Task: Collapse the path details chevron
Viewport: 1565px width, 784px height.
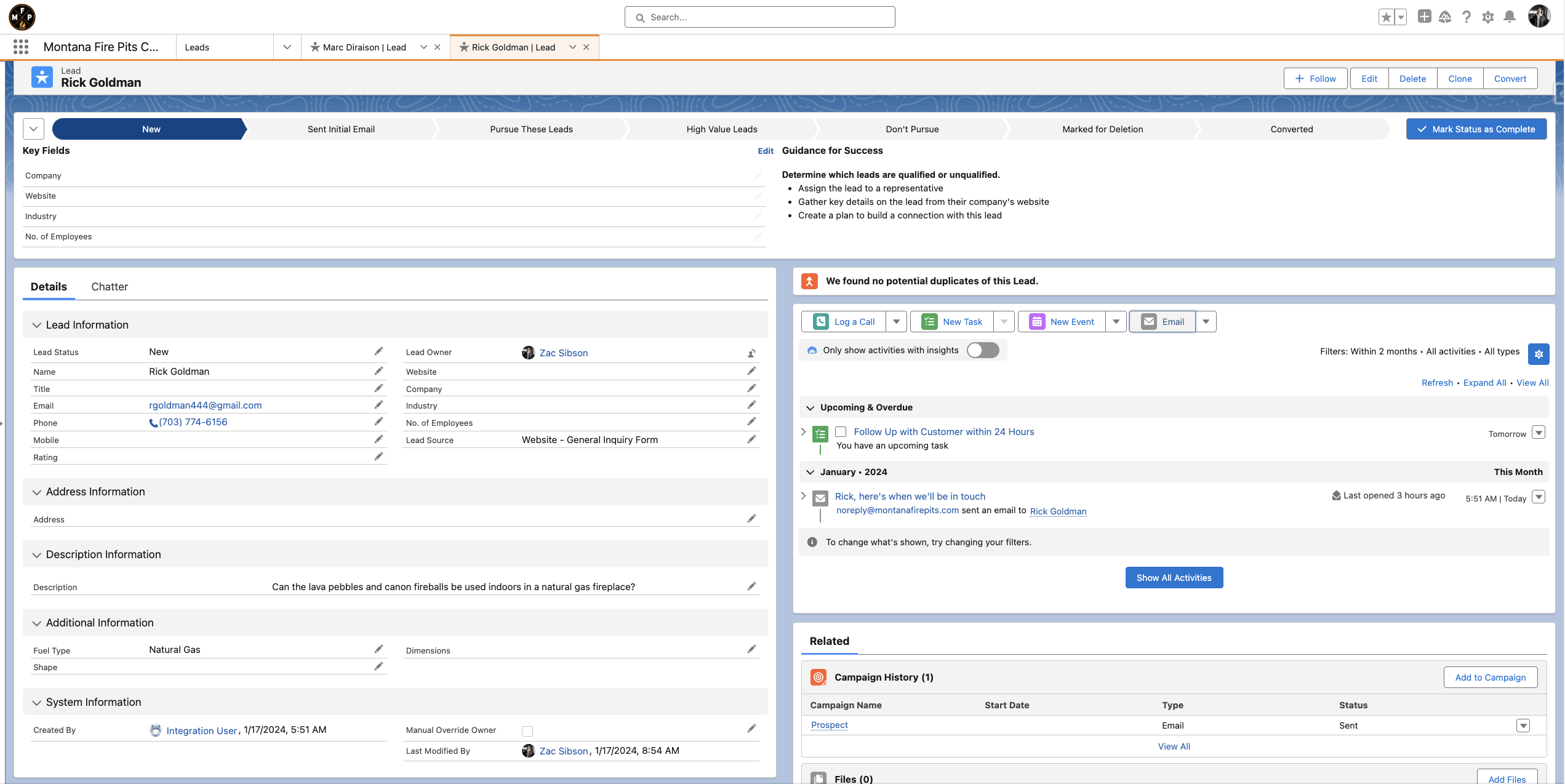Action: (x=34, y=129)
